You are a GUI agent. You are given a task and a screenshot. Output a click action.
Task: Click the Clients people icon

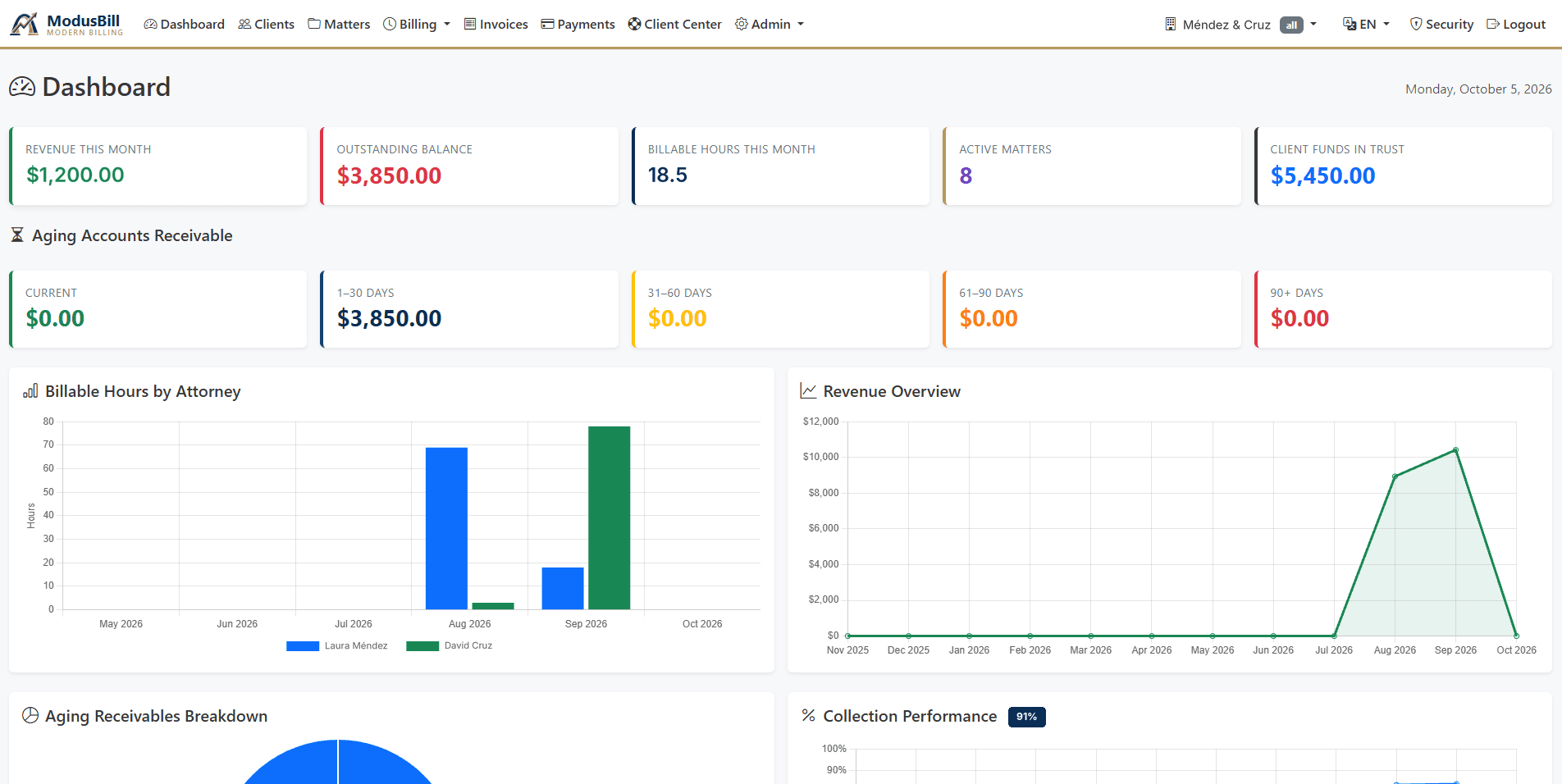[x=244, y=25]
